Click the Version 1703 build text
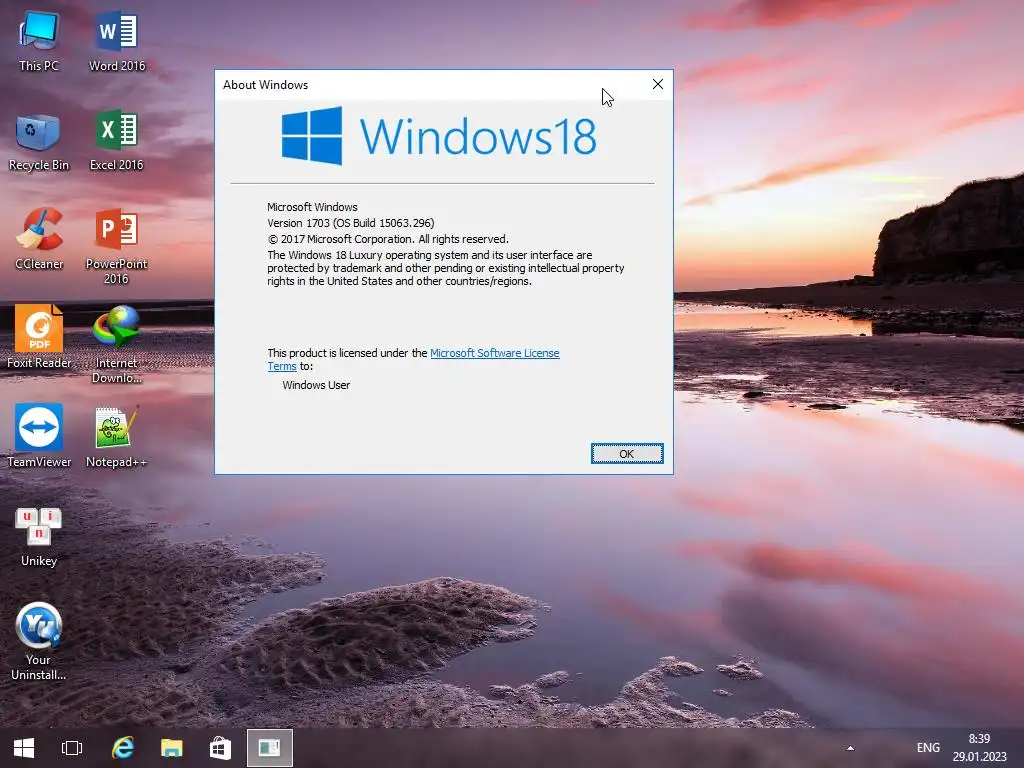1024x768 pixels. point(351,223)
